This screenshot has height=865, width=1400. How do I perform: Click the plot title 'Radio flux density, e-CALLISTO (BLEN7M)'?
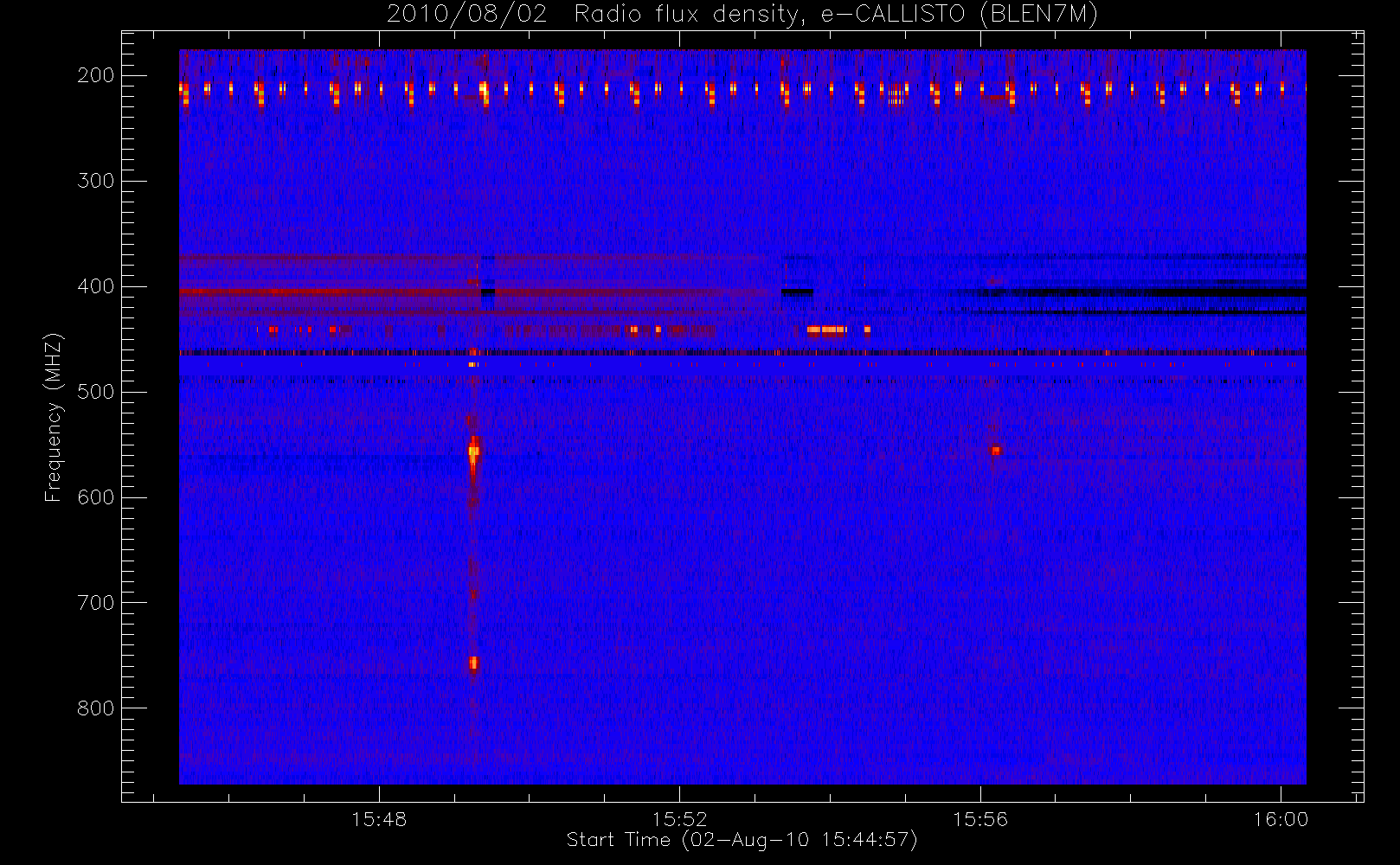(x=836, y=15)
